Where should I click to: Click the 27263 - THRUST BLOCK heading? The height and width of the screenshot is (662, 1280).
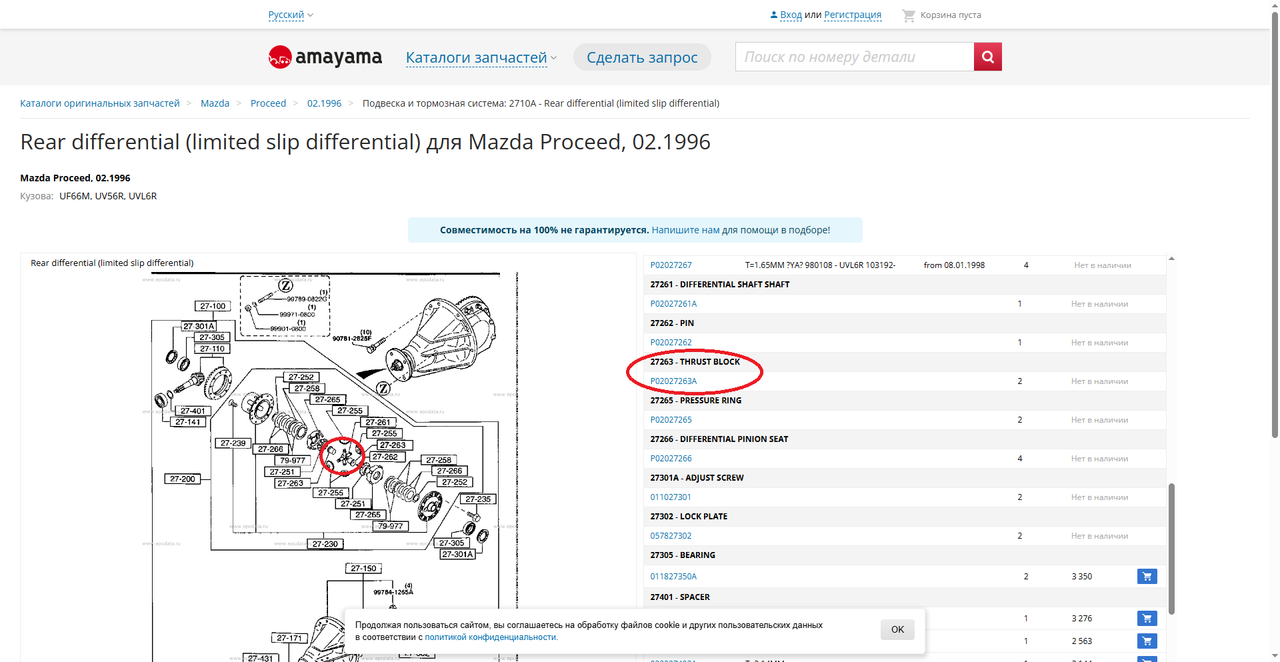pyautogui.click(x=695, y=362)
